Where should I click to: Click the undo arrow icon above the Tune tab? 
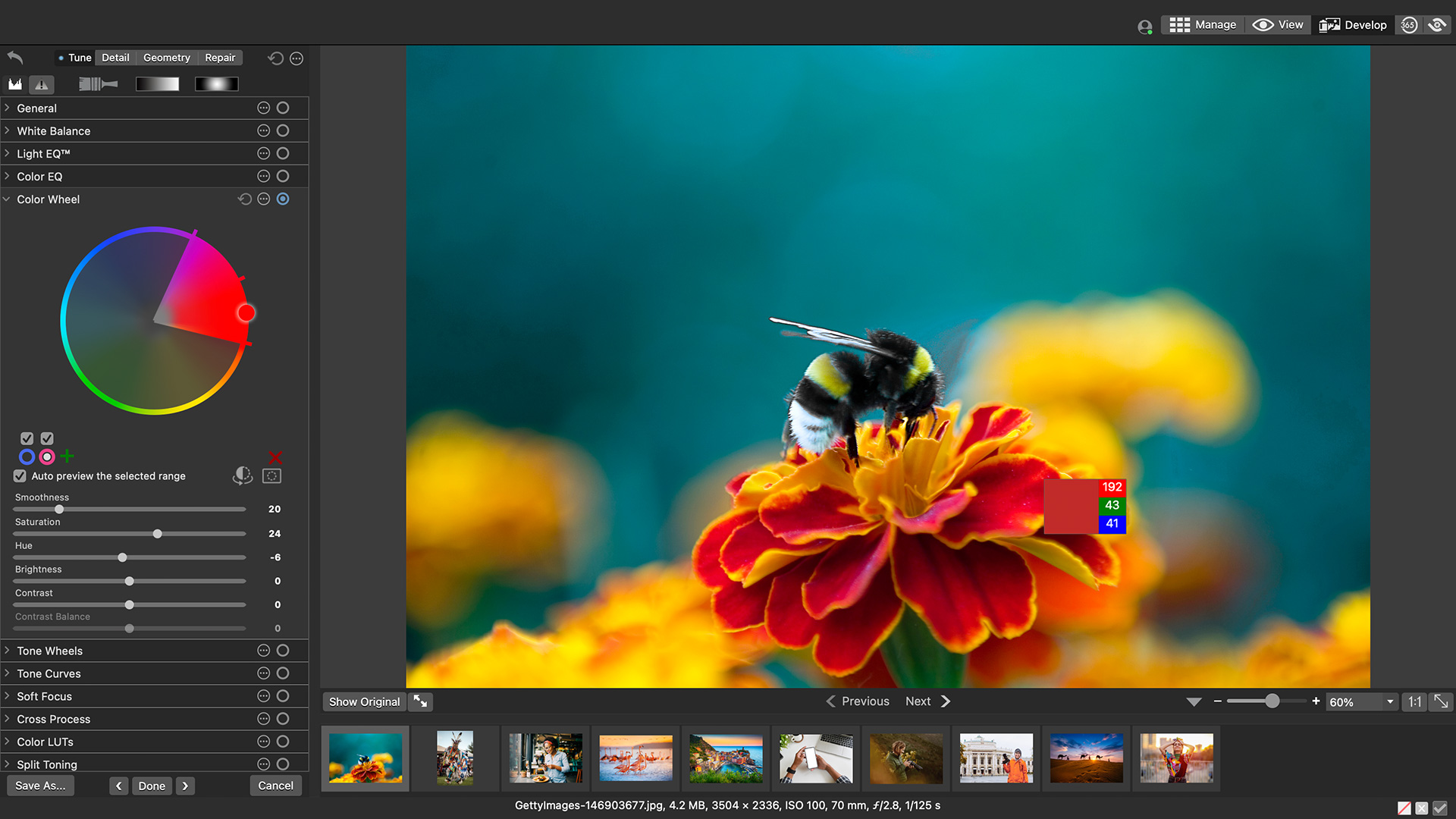(x=15, y=58)
